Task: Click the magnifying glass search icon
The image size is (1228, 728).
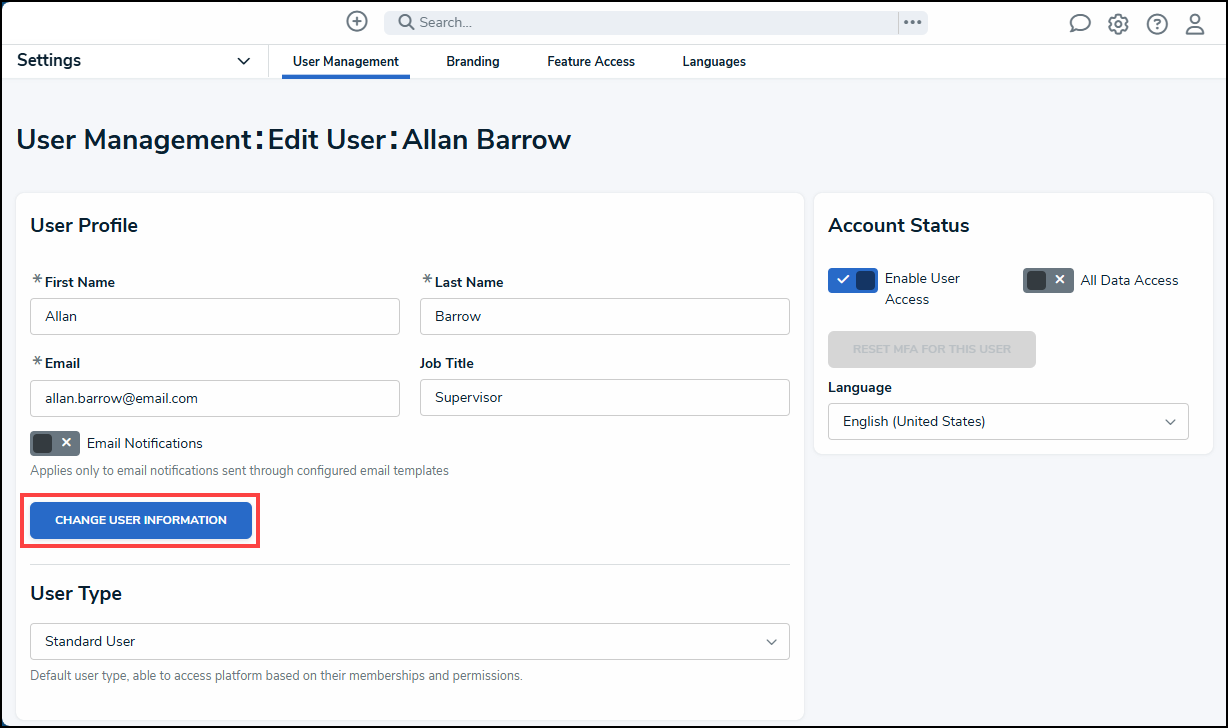Action: pyautogui.click(x=406, y=22)
